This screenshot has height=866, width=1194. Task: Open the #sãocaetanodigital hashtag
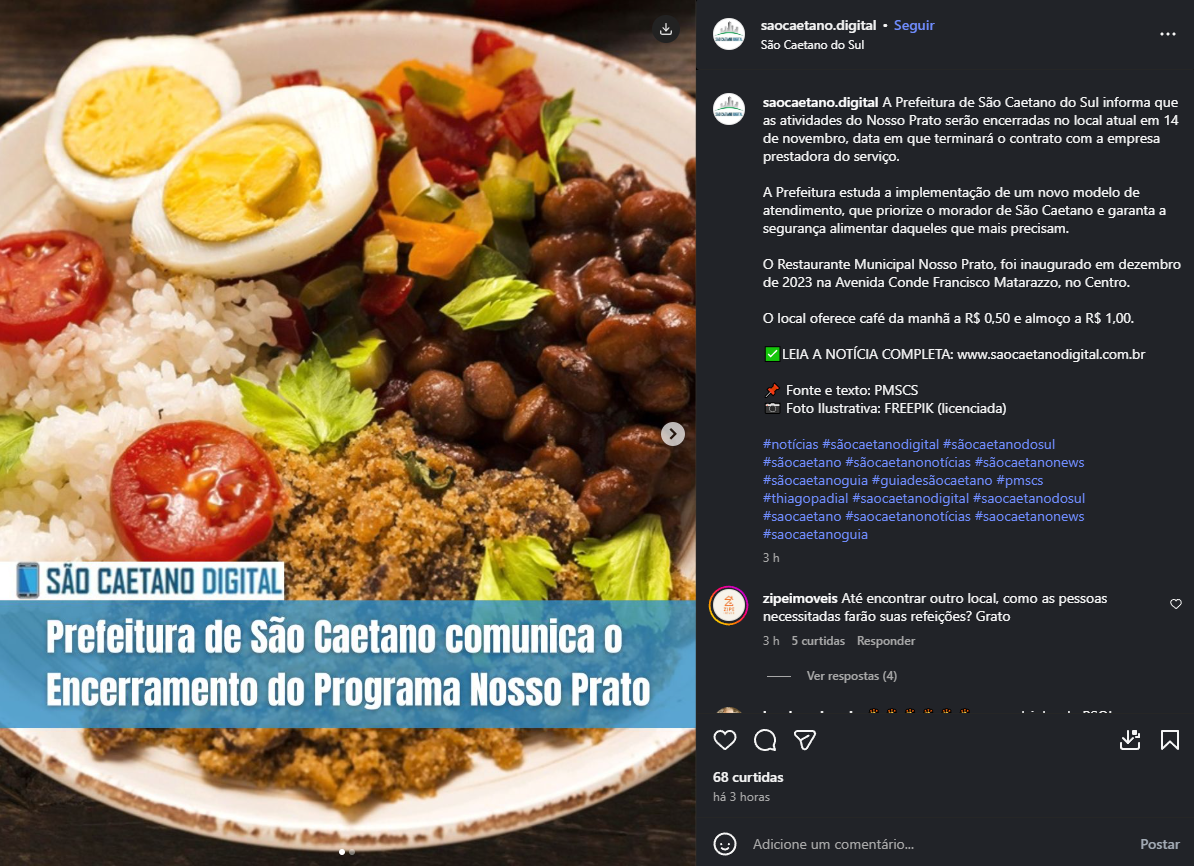coord(880,444)
